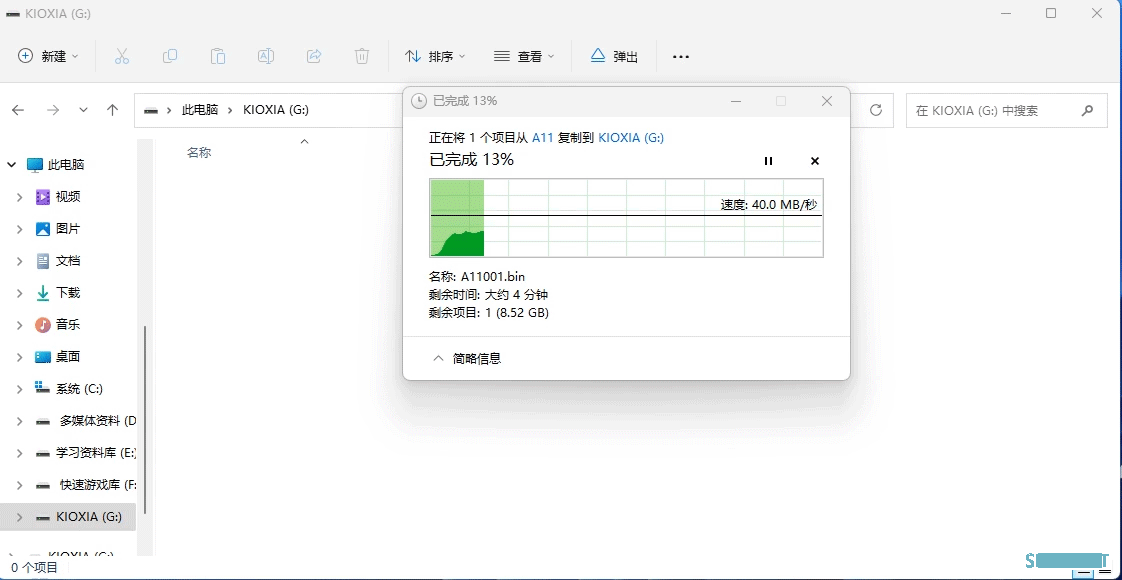Expand the 系统 (C:) drive node
The height and width of the screenshot is (580, 1122).
(x=20, y=389)
